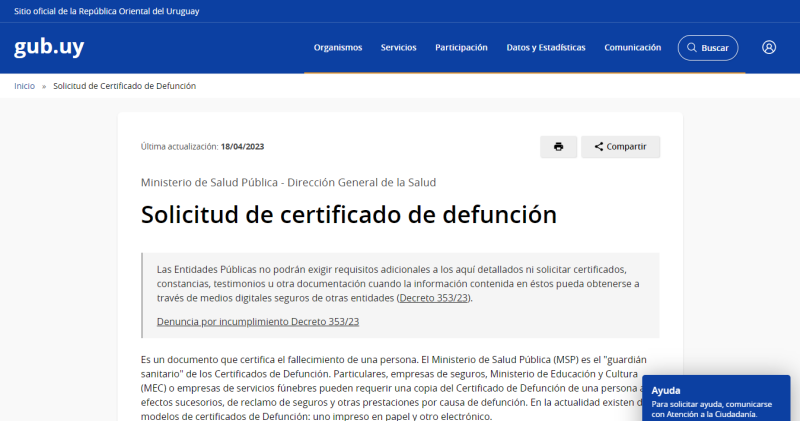Click the Sitio oficial top banner text
The image size is (800, 421).
pos(105,10)
